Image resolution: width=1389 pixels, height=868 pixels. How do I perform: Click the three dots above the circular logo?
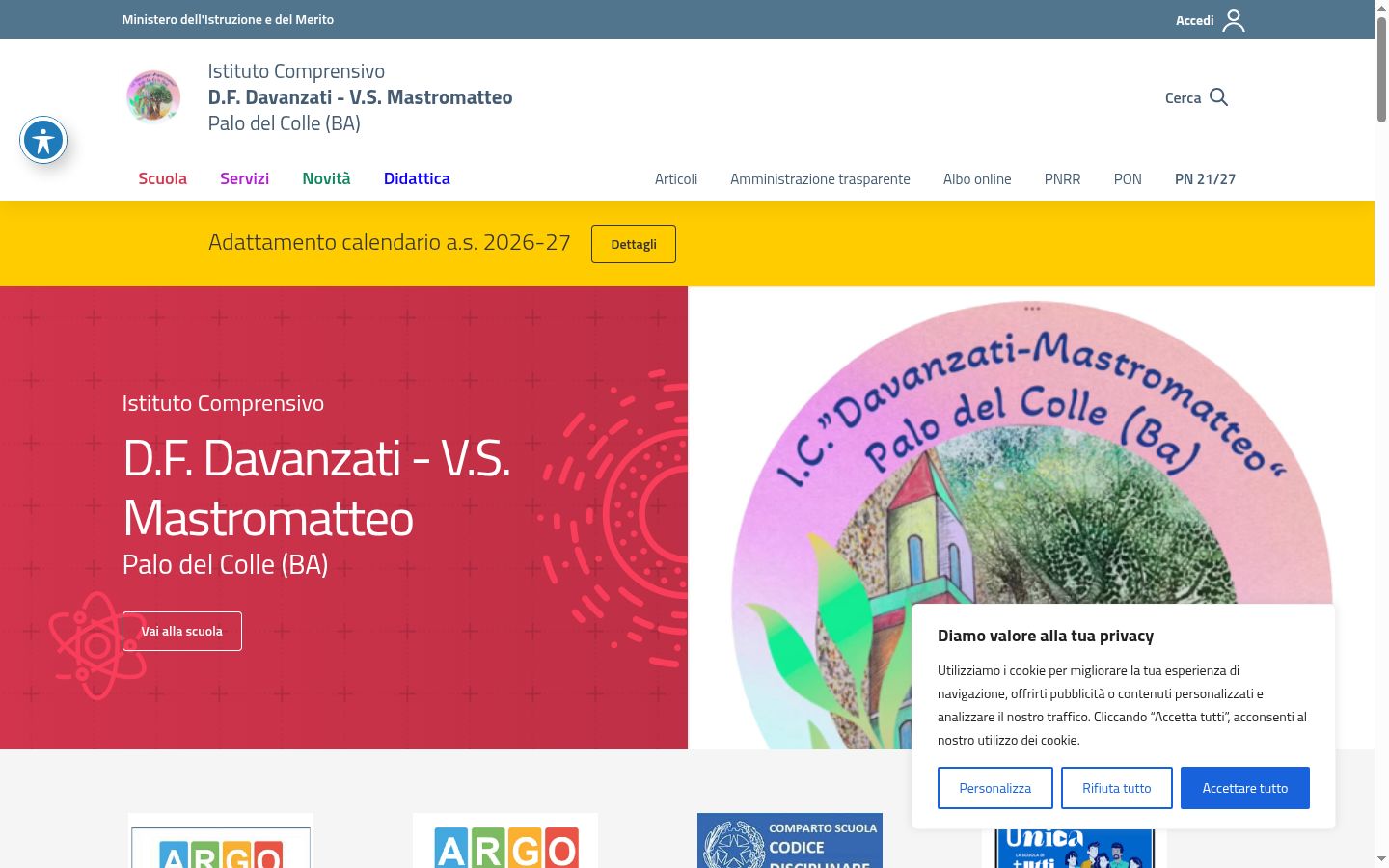[x=1032, y=309]
